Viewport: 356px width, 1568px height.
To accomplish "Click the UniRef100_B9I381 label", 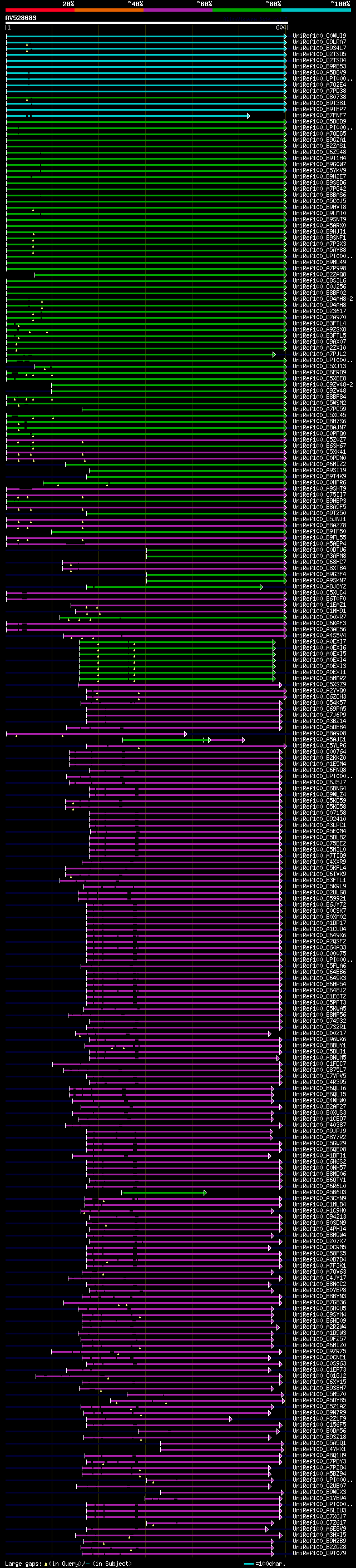I will coord(319,103).
